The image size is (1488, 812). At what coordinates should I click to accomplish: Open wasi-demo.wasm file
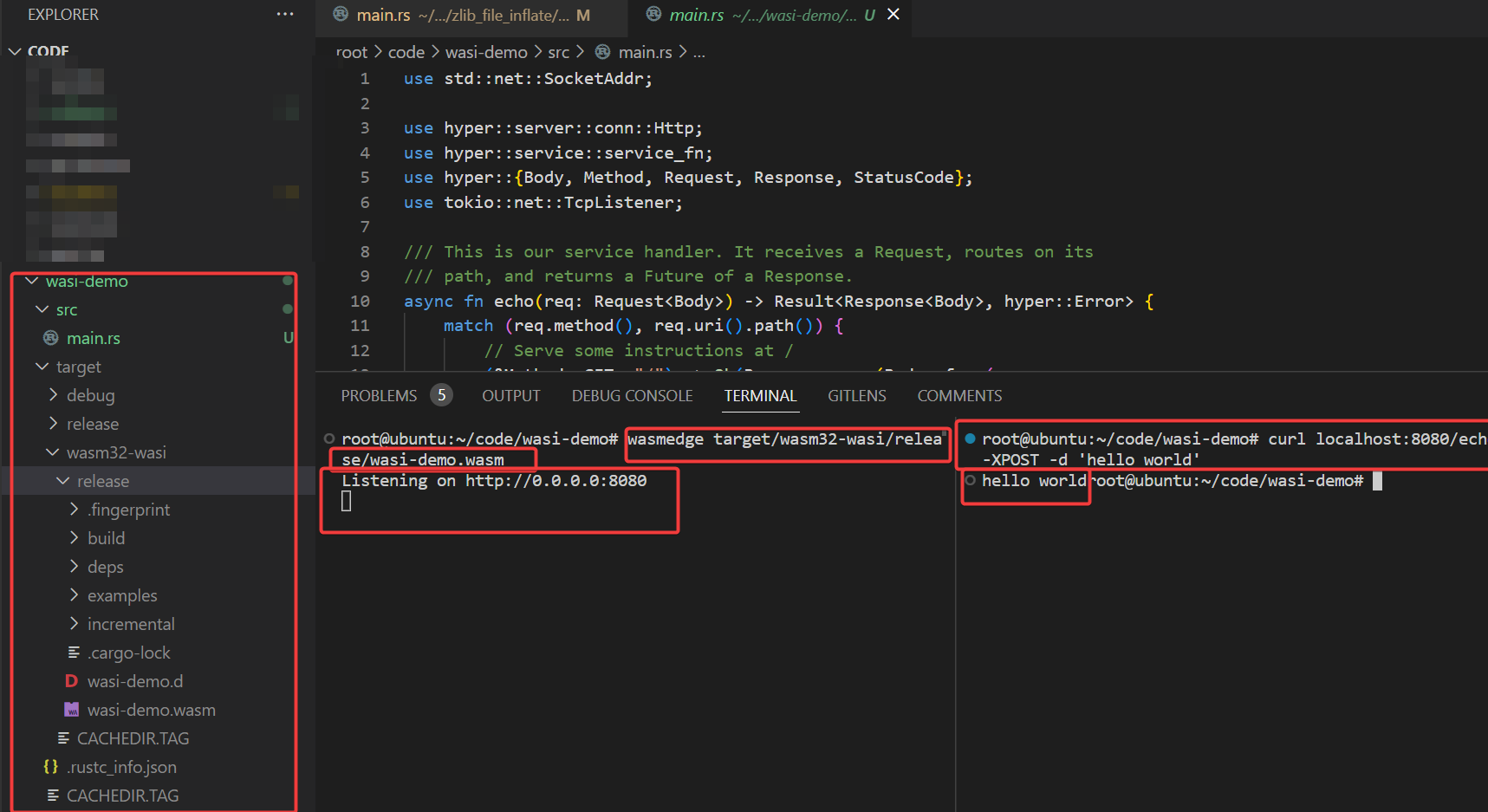152,710
